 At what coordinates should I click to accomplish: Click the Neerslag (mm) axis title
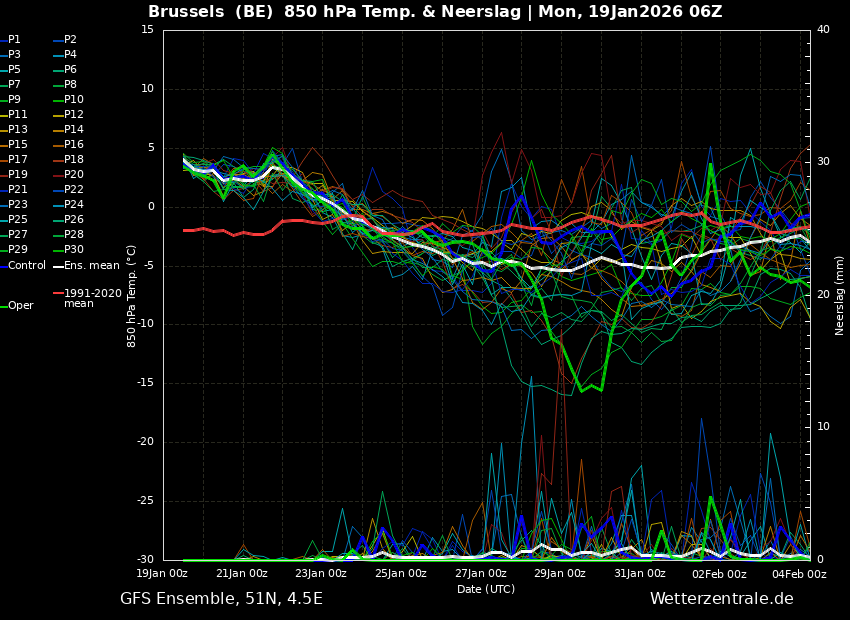point(840,295)
